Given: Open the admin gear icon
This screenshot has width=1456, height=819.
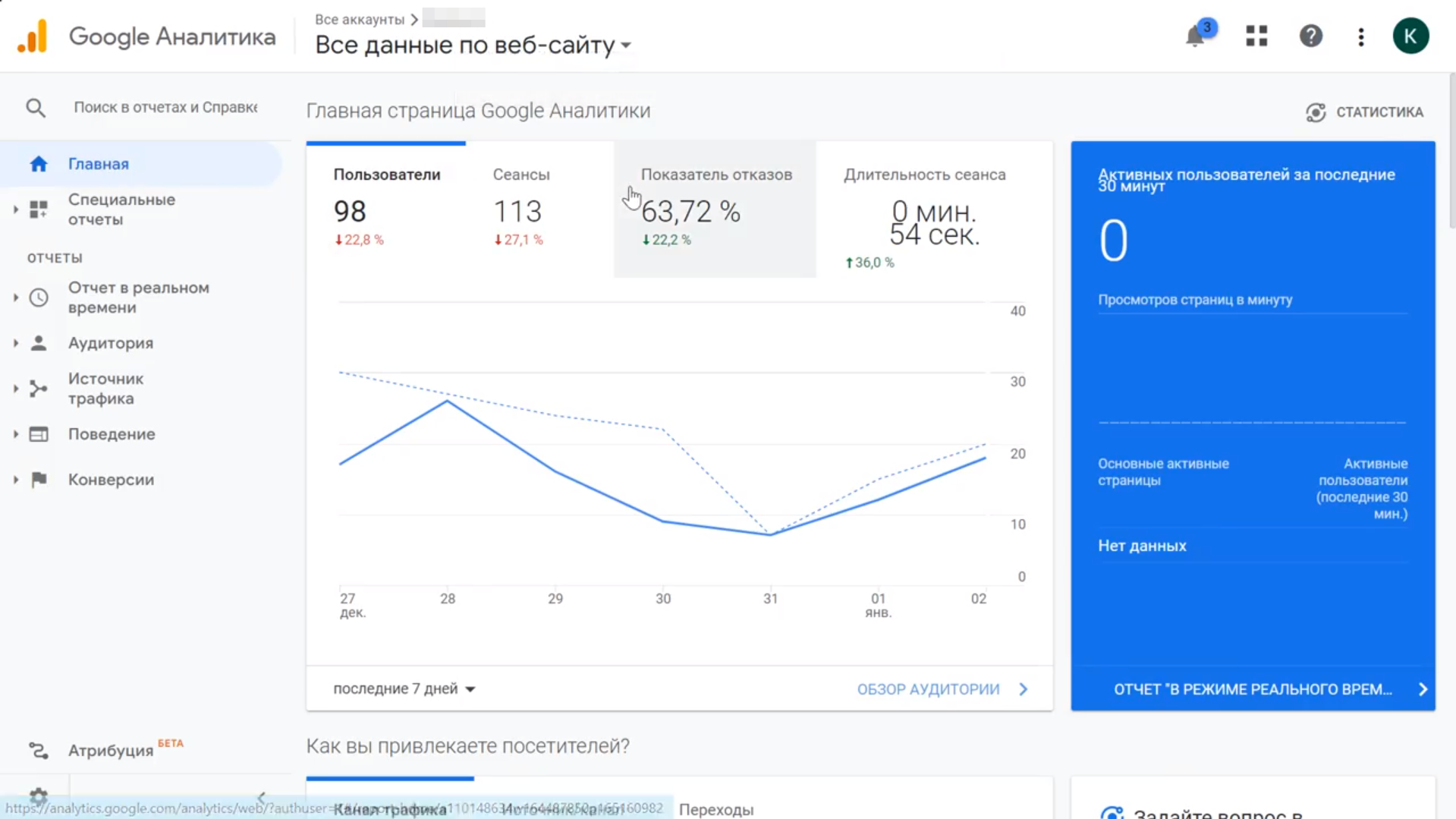Looking at the screenshot, I should pyautogui.click(x=39, y=796).
